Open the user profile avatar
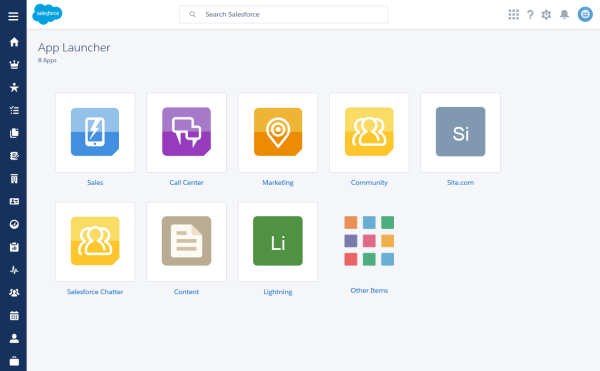Screen dimensions: 600x371 (585, 15)
